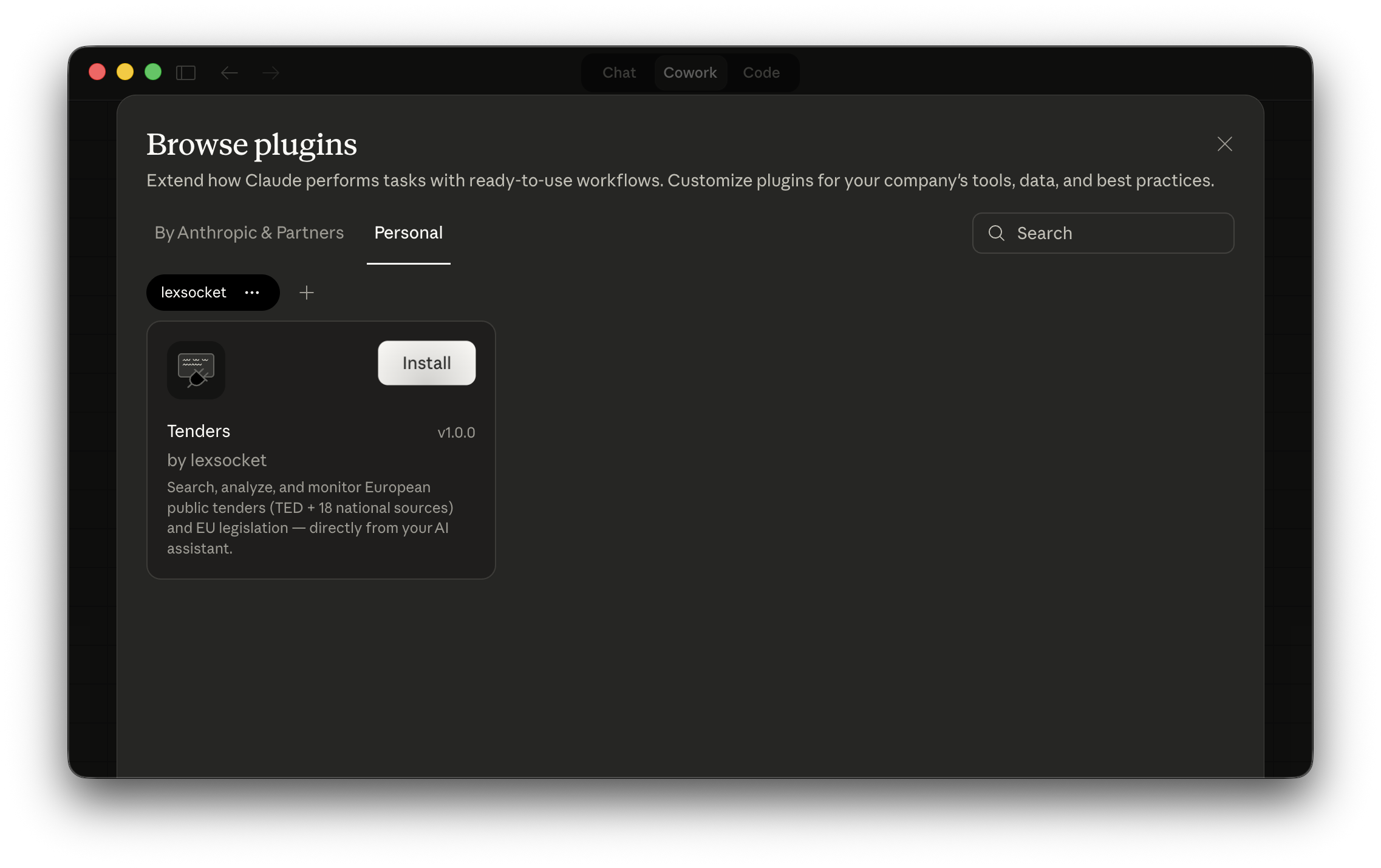This screenshot has height=868, width=1381.
Task: Switch to the Chat tab
Action: point(618,72)
